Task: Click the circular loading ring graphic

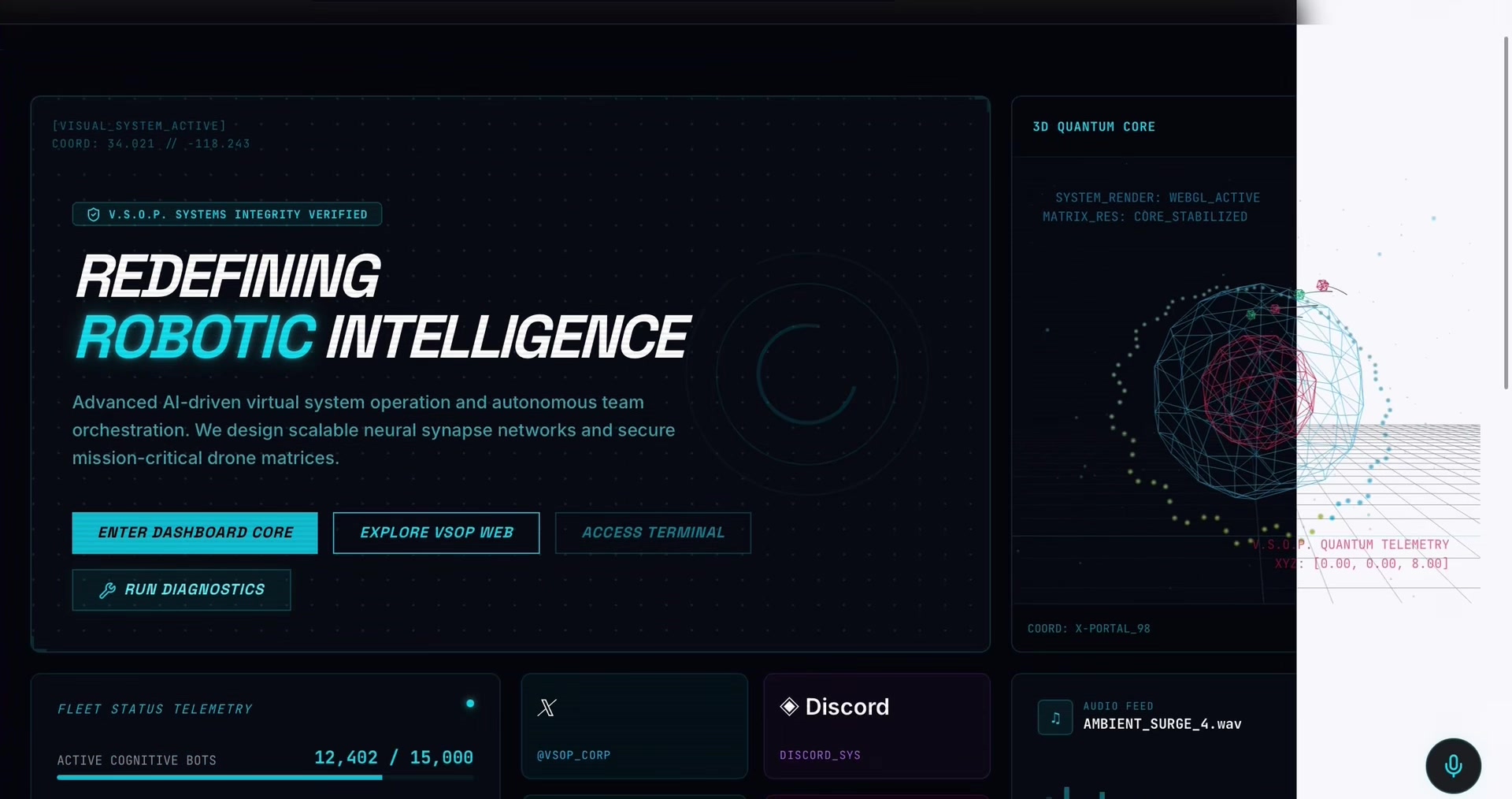Action: pyautogui.click(x=806, y=373)
